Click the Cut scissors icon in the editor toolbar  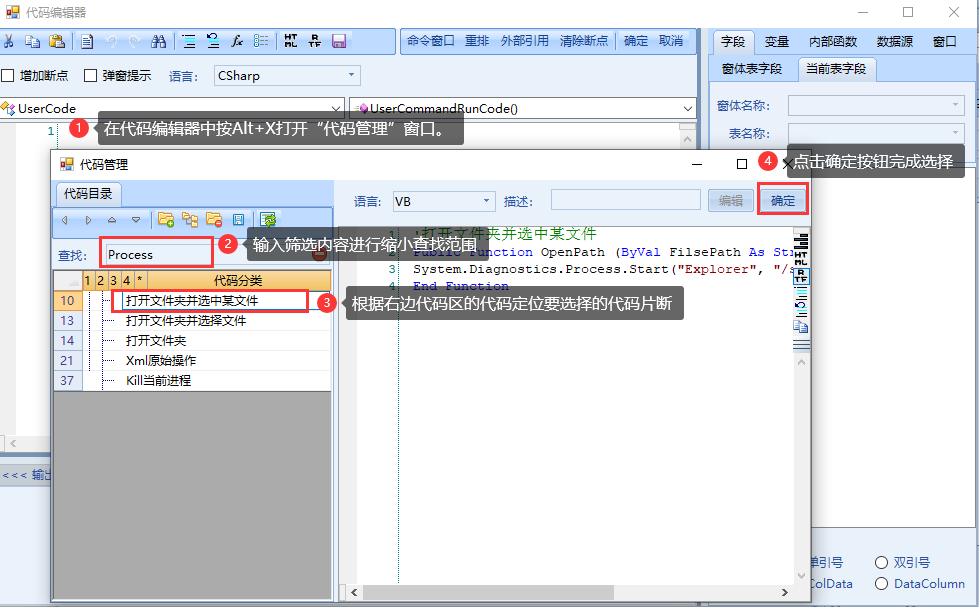[8, 41]
